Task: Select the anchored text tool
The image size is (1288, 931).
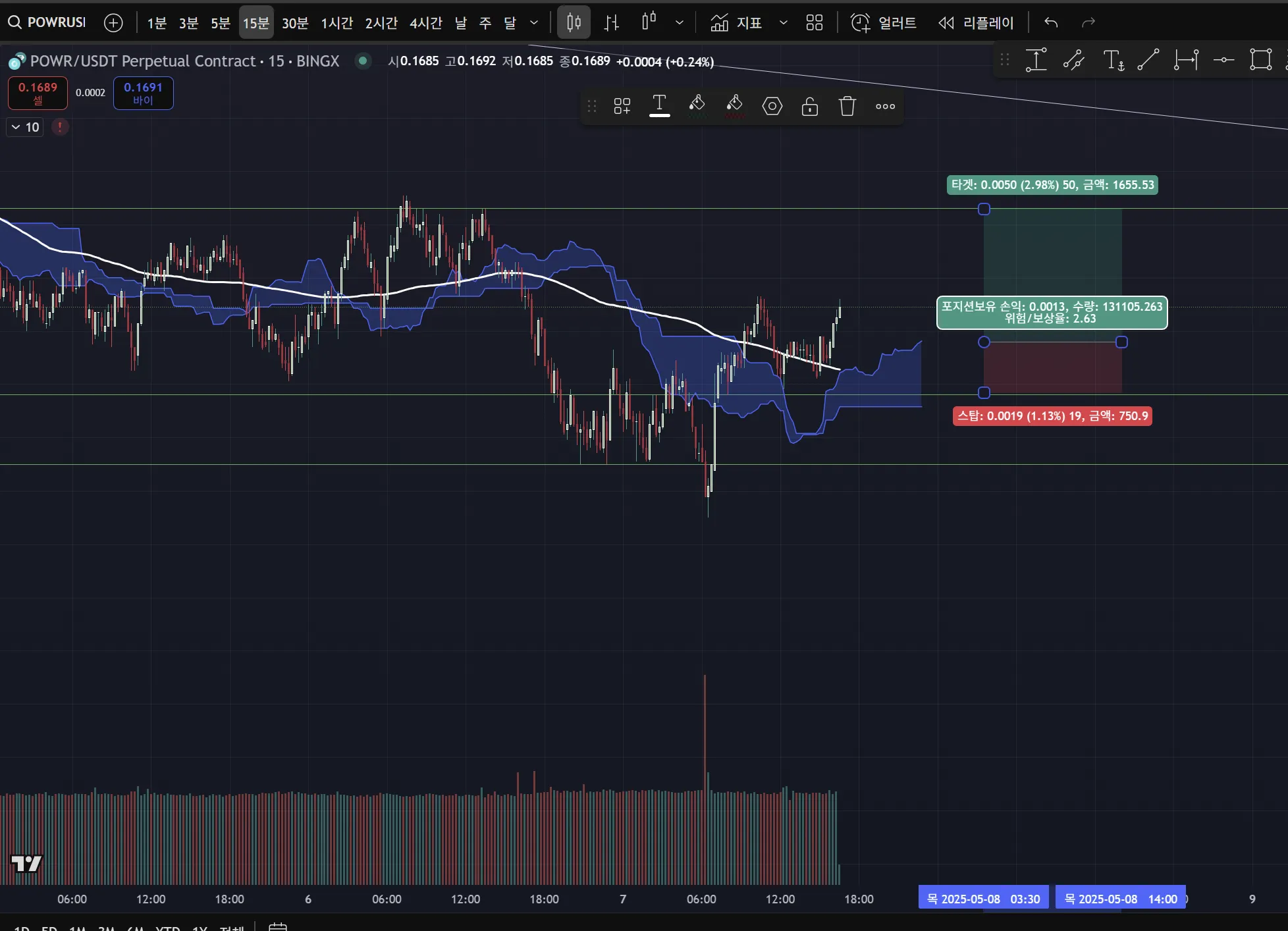Action: 1114,61
